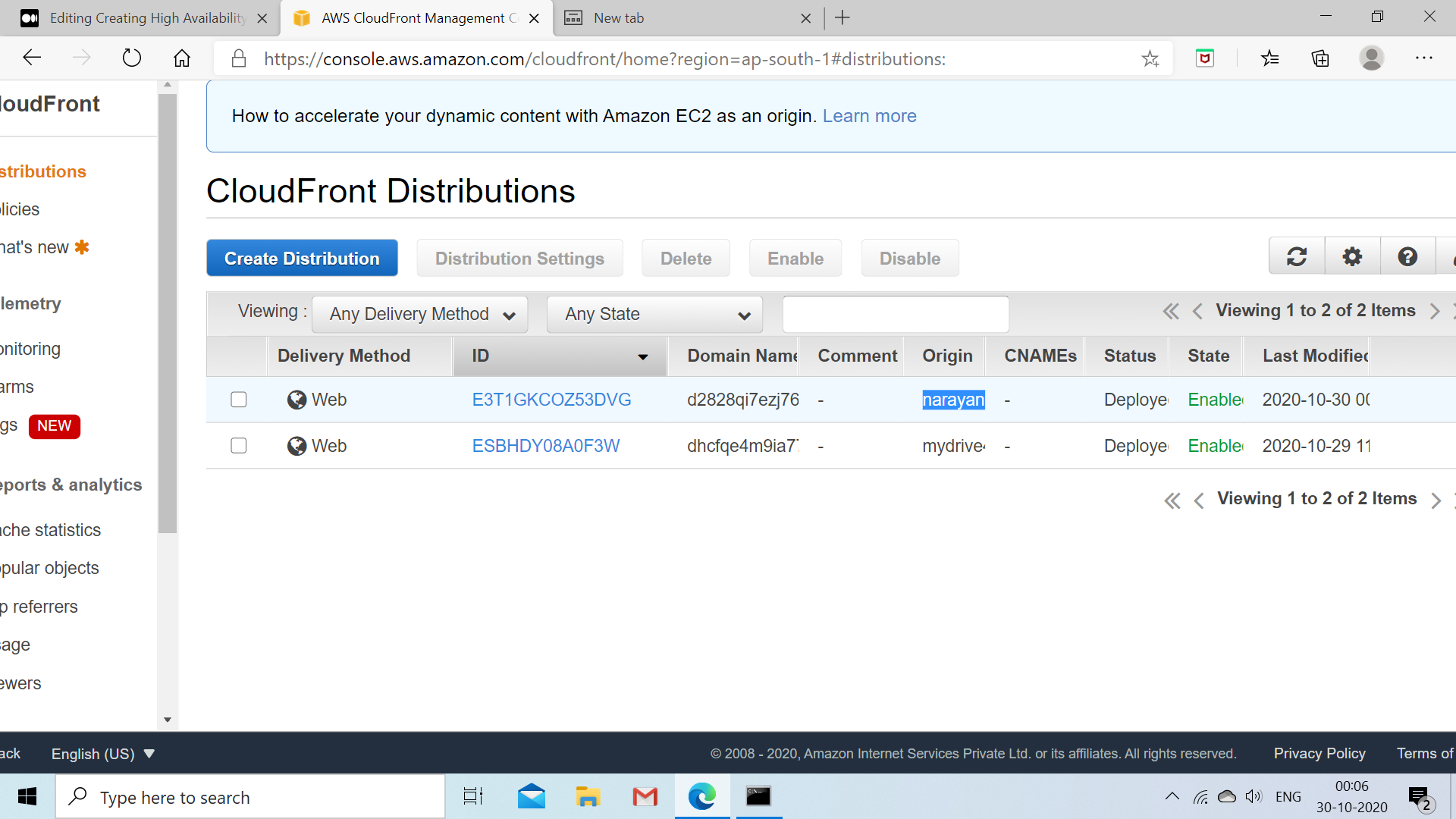Open Gmail from the taskbar
Image resolution: width=1456 pixels, height=819 pixels.
tap(645, 797)
